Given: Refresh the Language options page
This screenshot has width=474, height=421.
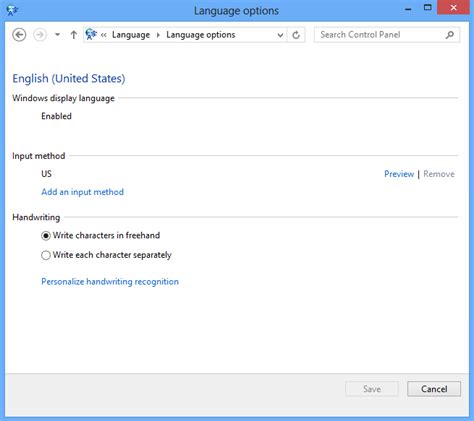Looking at the screenshot, I should pos(296,35).
